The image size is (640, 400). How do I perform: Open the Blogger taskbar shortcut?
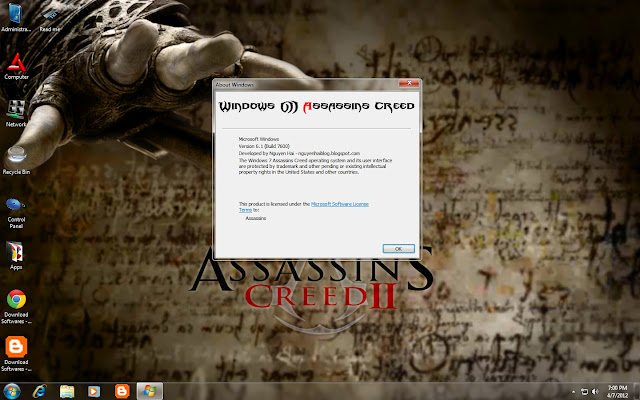tap(122, 391)
